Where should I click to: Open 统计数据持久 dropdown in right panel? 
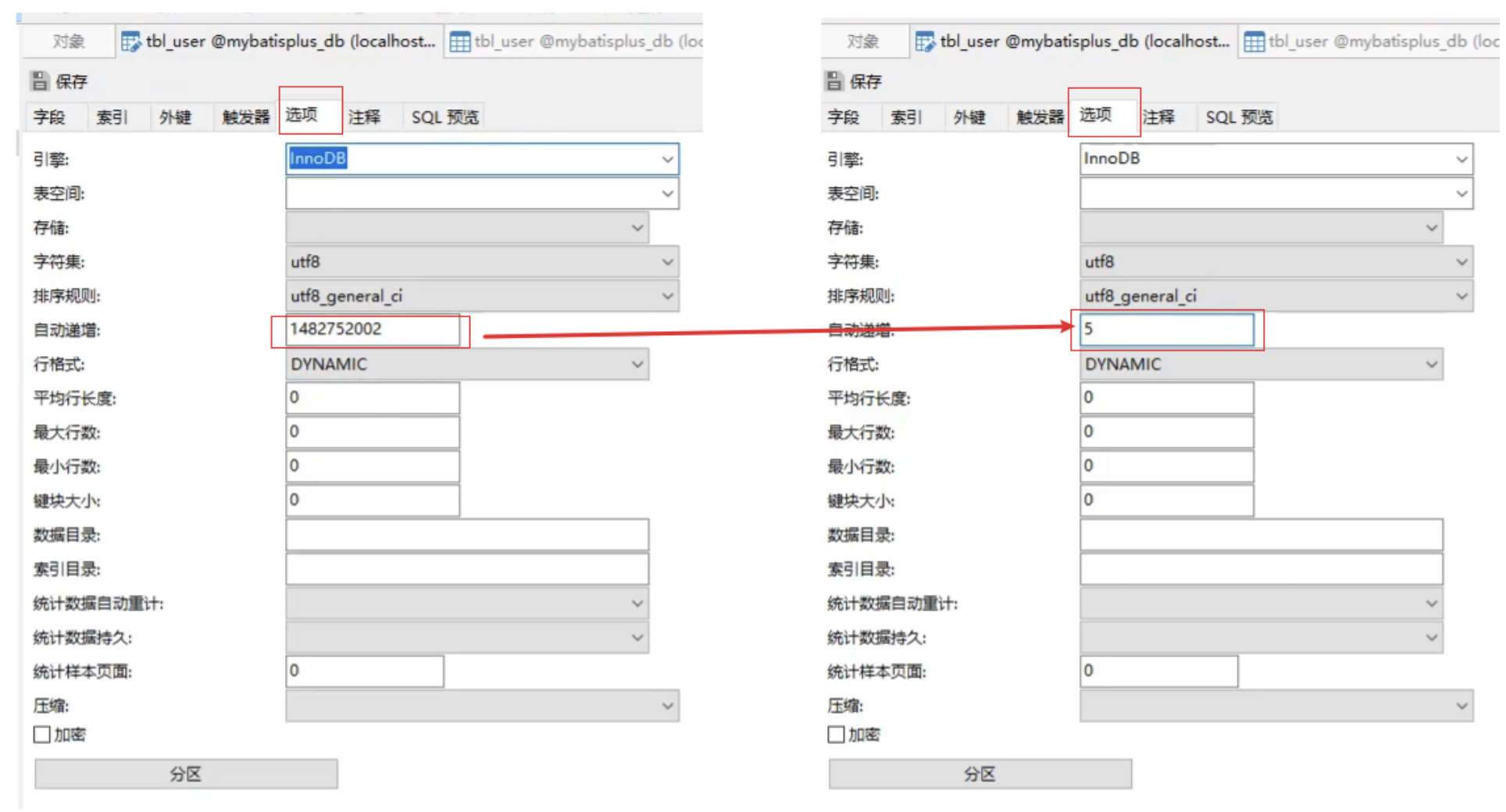click(x=1262, y=637)
